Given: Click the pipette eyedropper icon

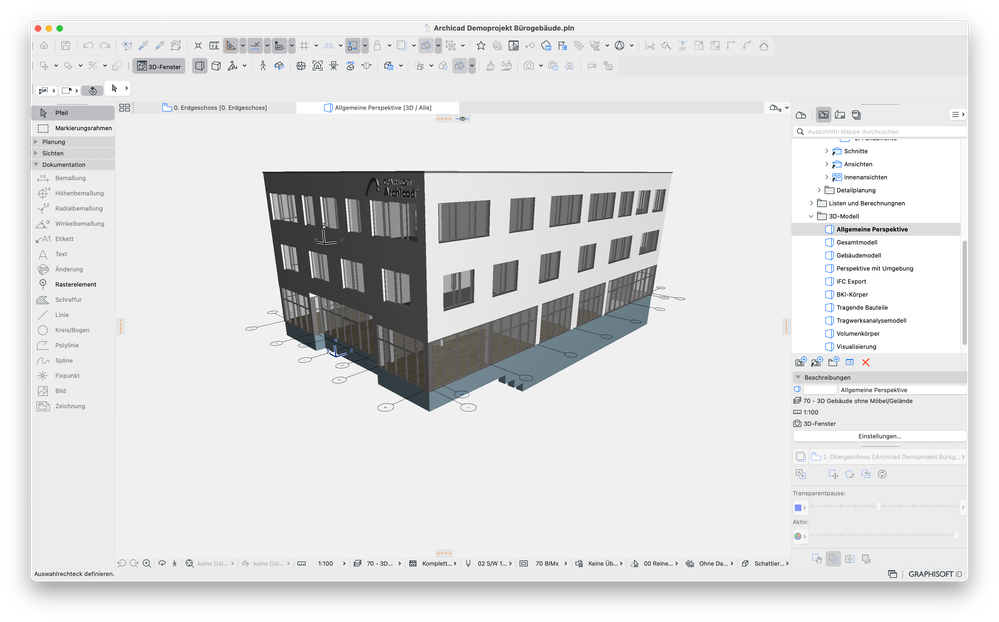Looking at the screenshot, I should point(144,45).
